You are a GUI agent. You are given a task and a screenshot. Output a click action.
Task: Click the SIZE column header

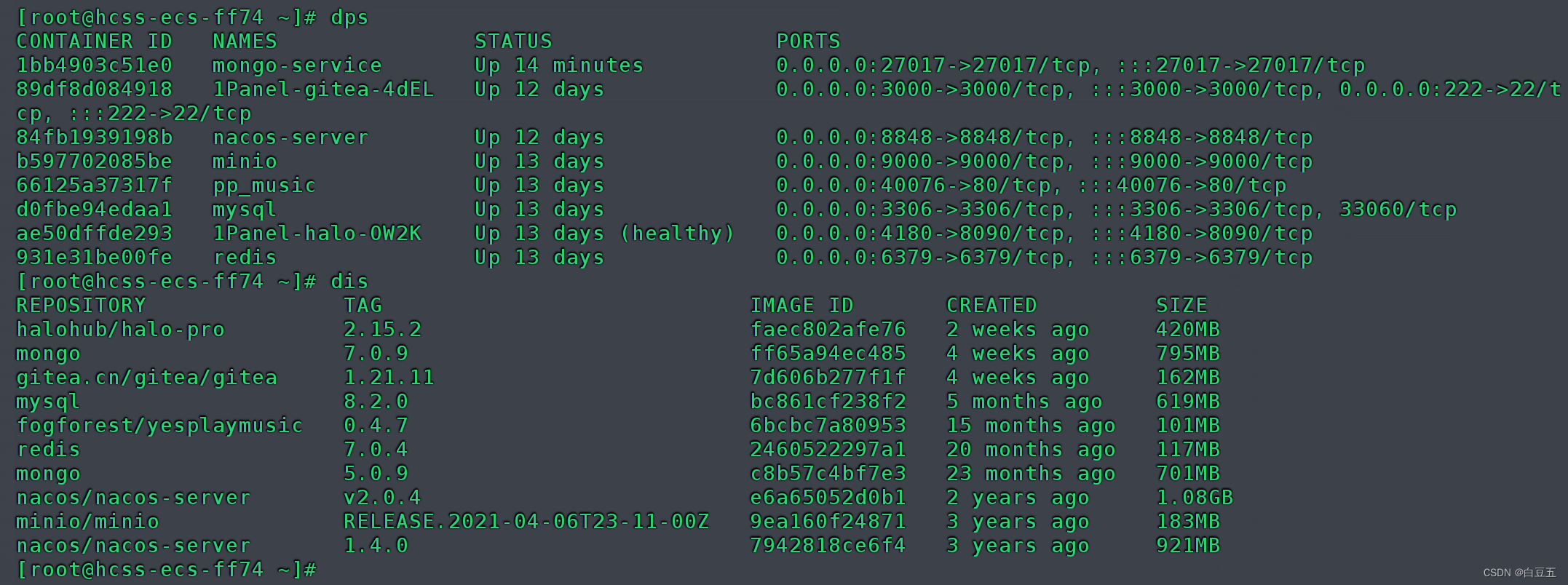tap(1181, 306)
